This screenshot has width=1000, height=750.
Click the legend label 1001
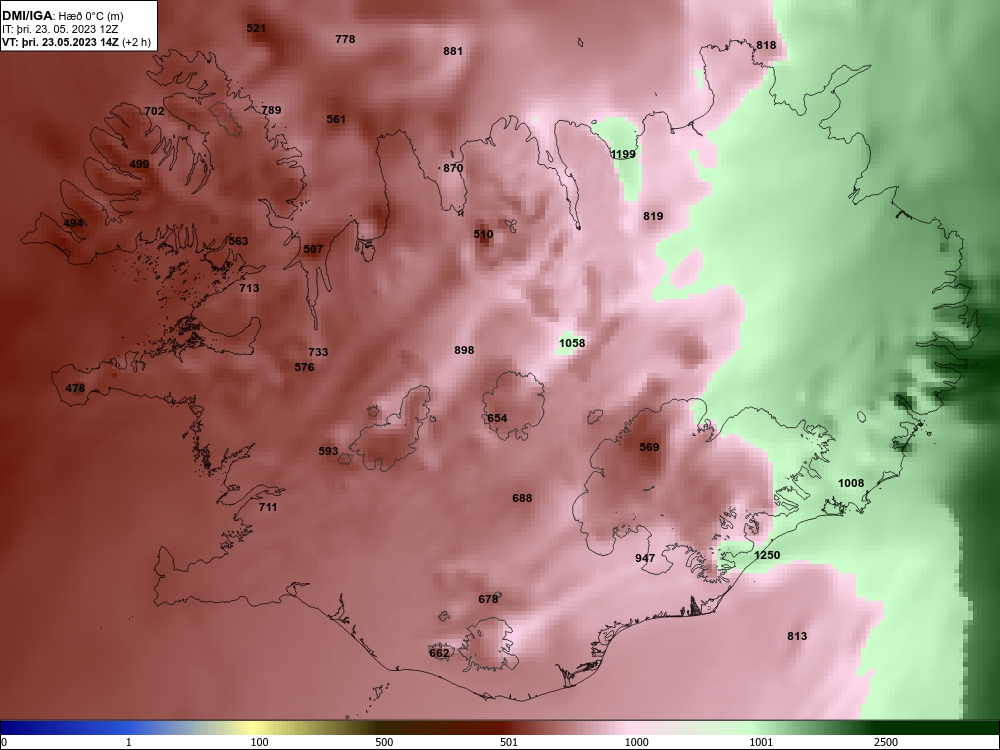(x=761, y=742)
